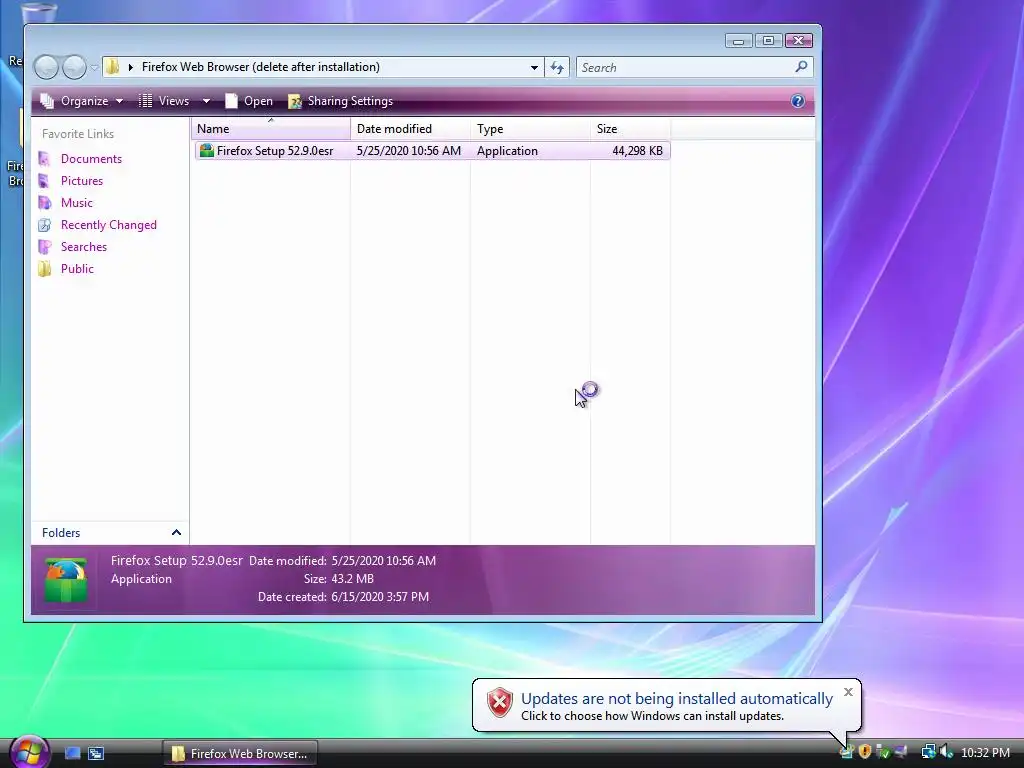1024x768 pixels.
Task: Click the Music folder icon
Action: point(44,203)
